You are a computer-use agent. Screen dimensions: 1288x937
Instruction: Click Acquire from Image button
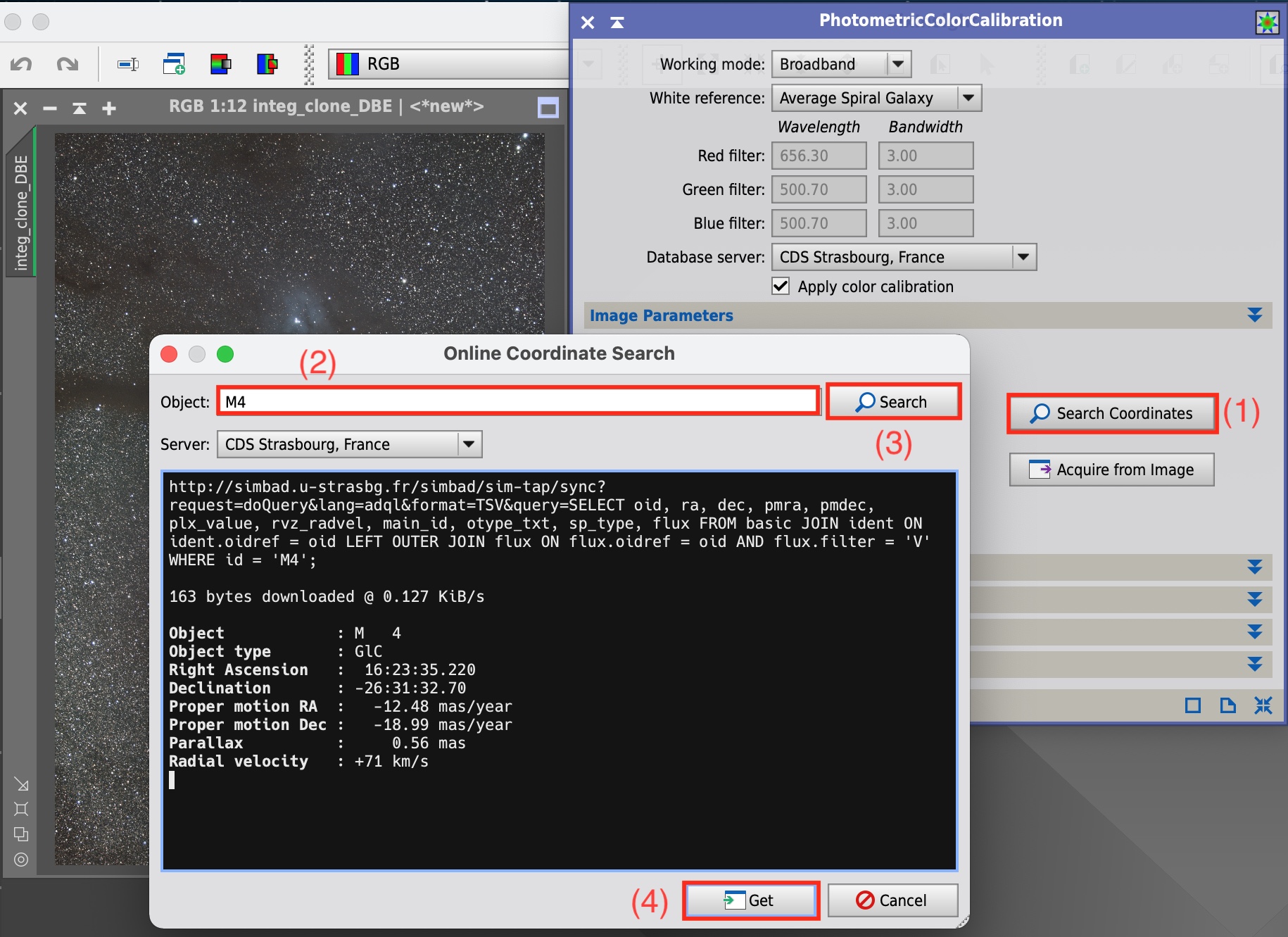click(1111, 470)
